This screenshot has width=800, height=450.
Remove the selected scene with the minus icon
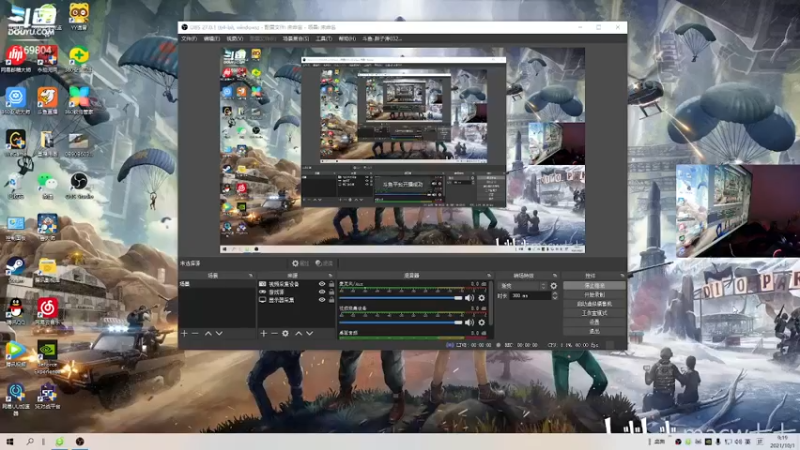point(195,333)
